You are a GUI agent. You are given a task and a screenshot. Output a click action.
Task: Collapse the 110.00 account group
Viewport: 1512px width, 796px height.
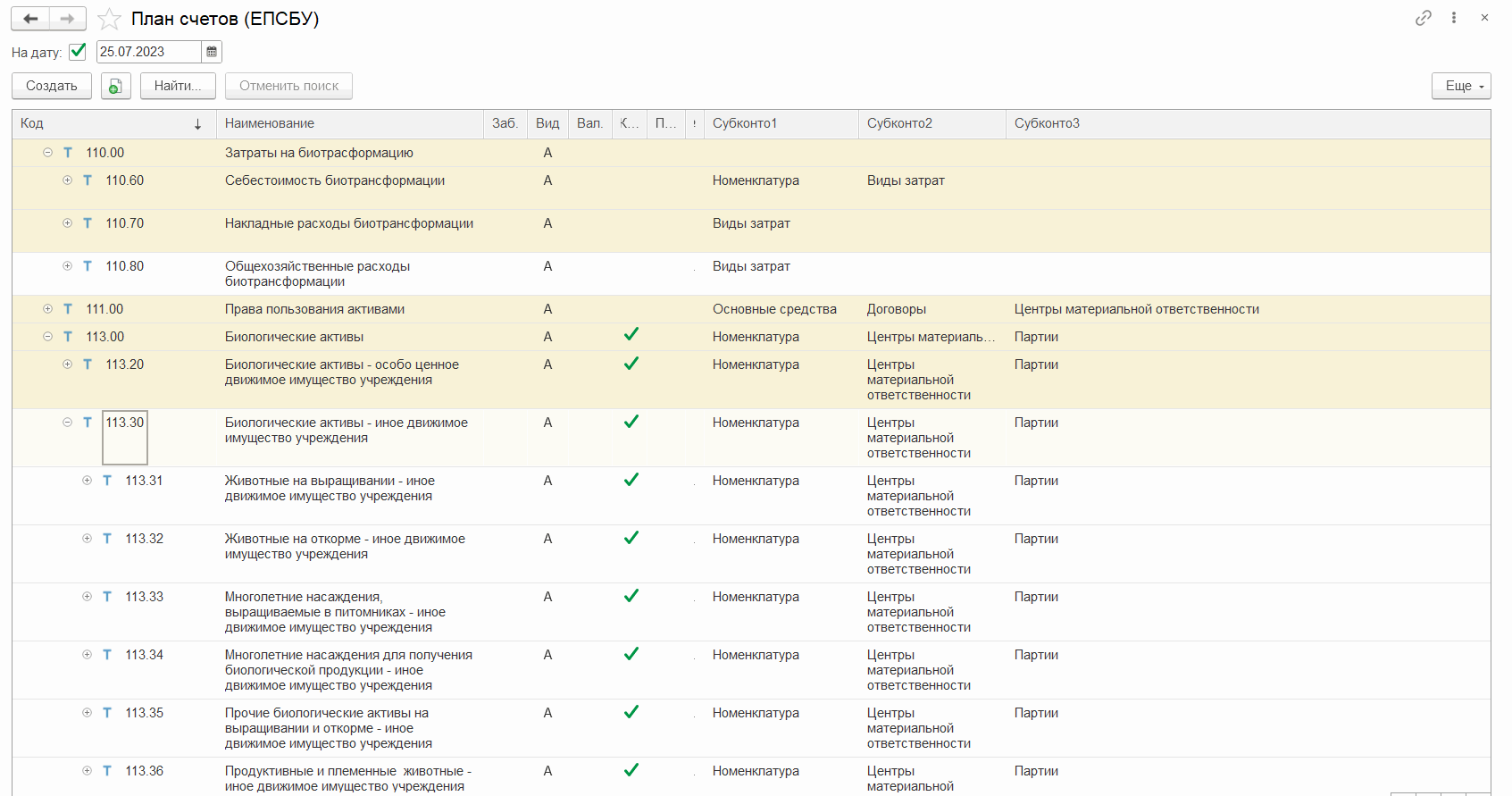pyautogui.click(x=48, y=153)
